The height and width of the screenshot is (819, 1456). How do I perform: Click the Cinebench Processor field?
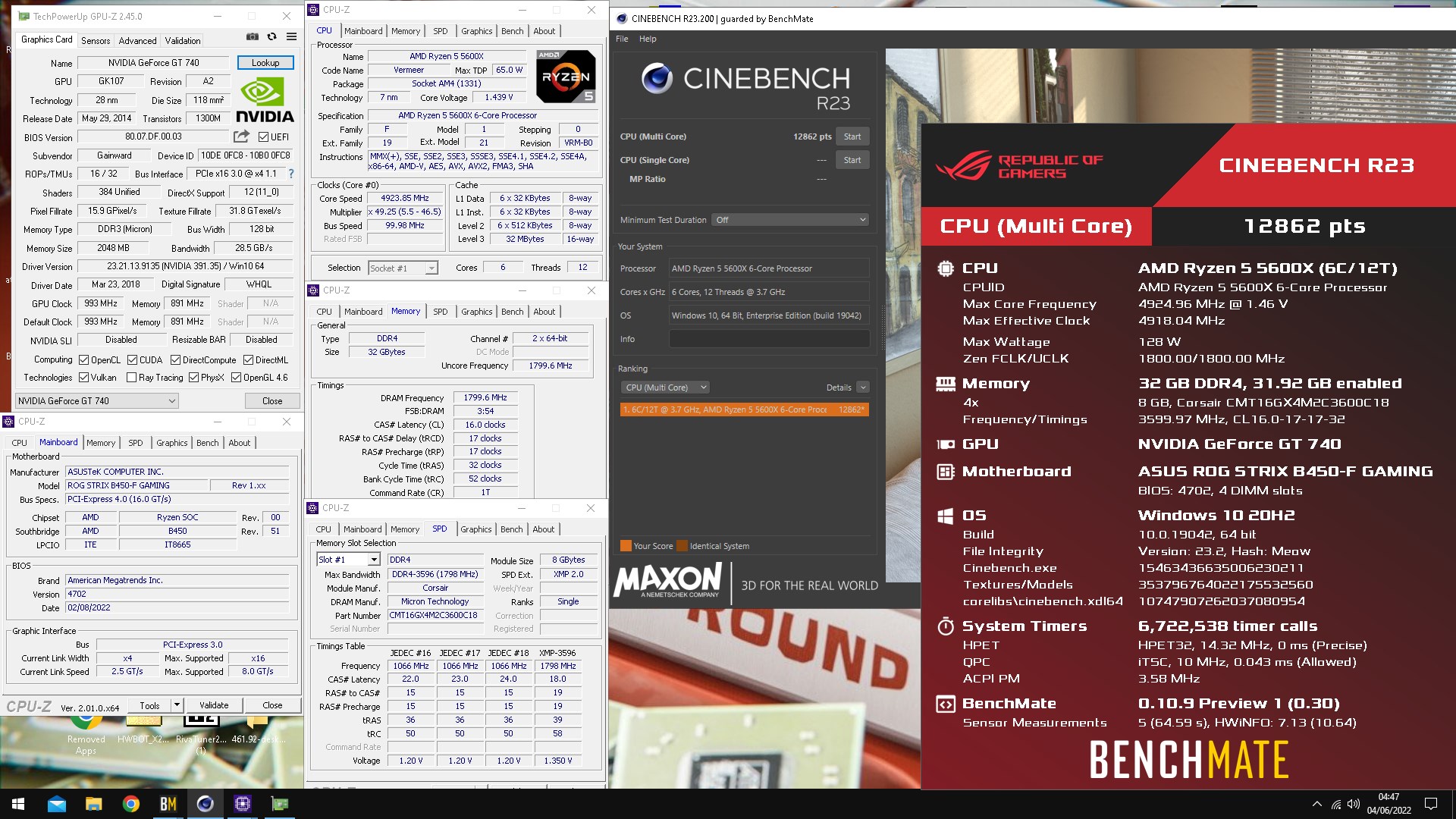click(x=769, y=268)
